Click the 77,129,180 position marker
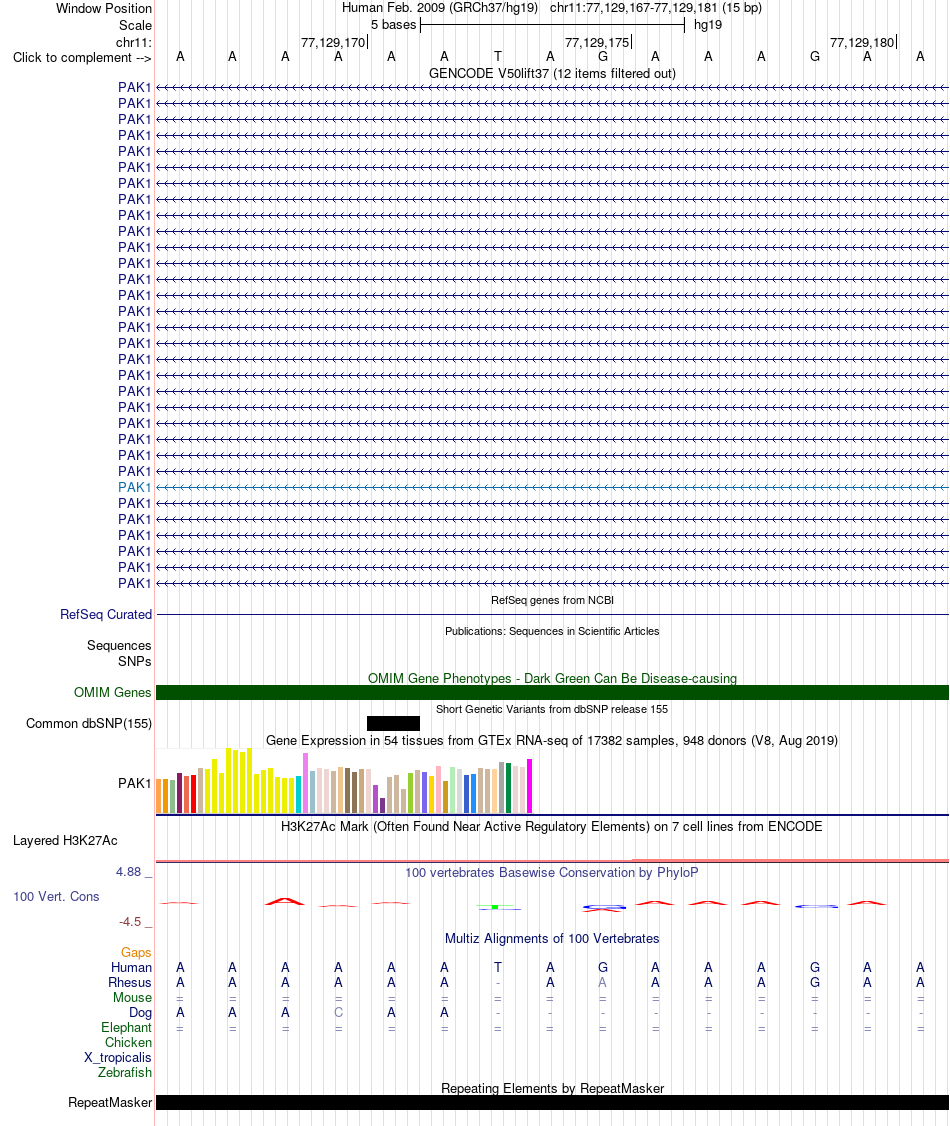The height and width of the screenshot is (1126, 950). pyautogui.click(x=862, y=43)
